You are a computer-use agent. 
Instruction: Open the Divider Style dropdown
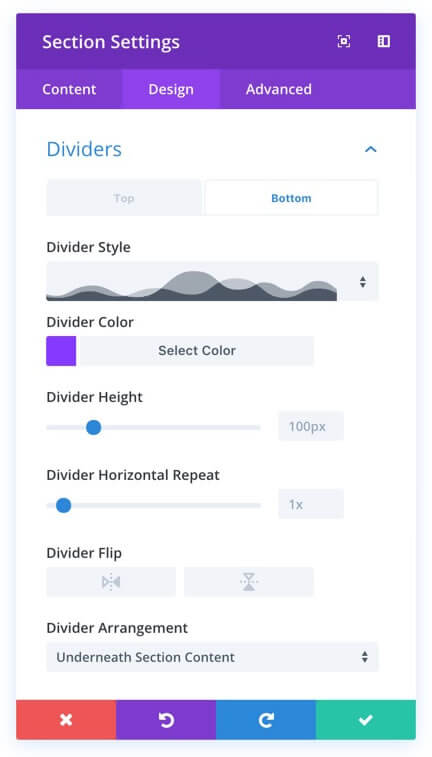(212, 281)
